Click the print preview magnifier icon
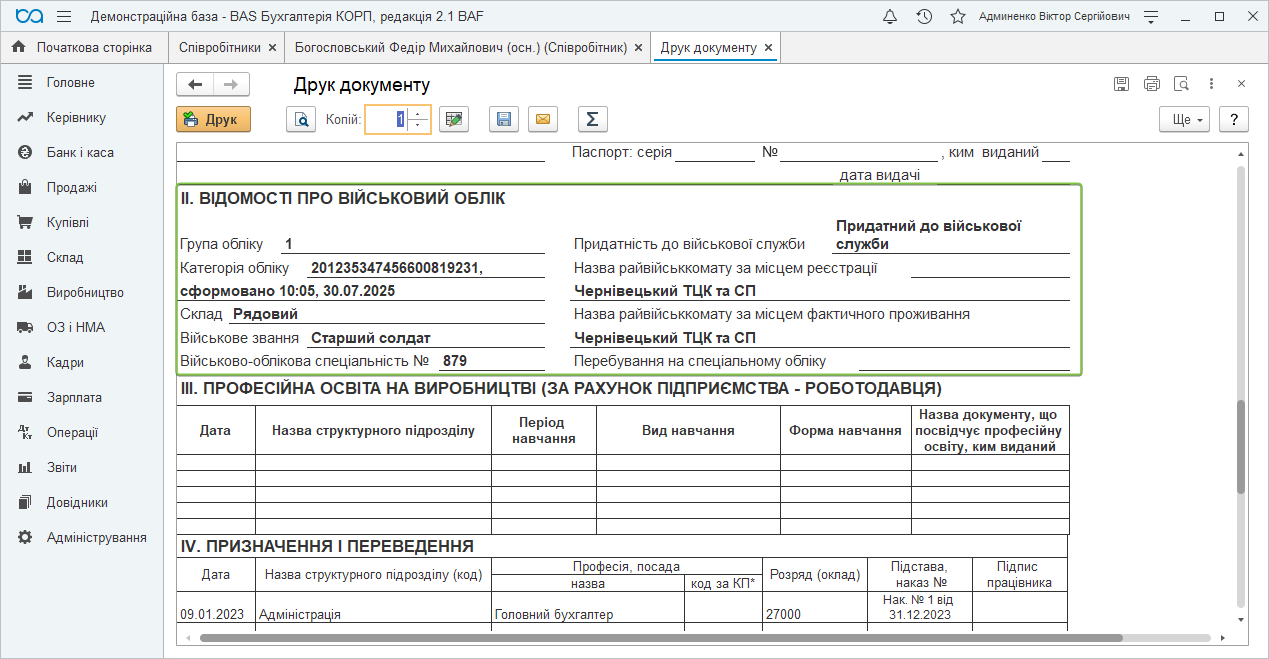 click(x=301, y=120)
